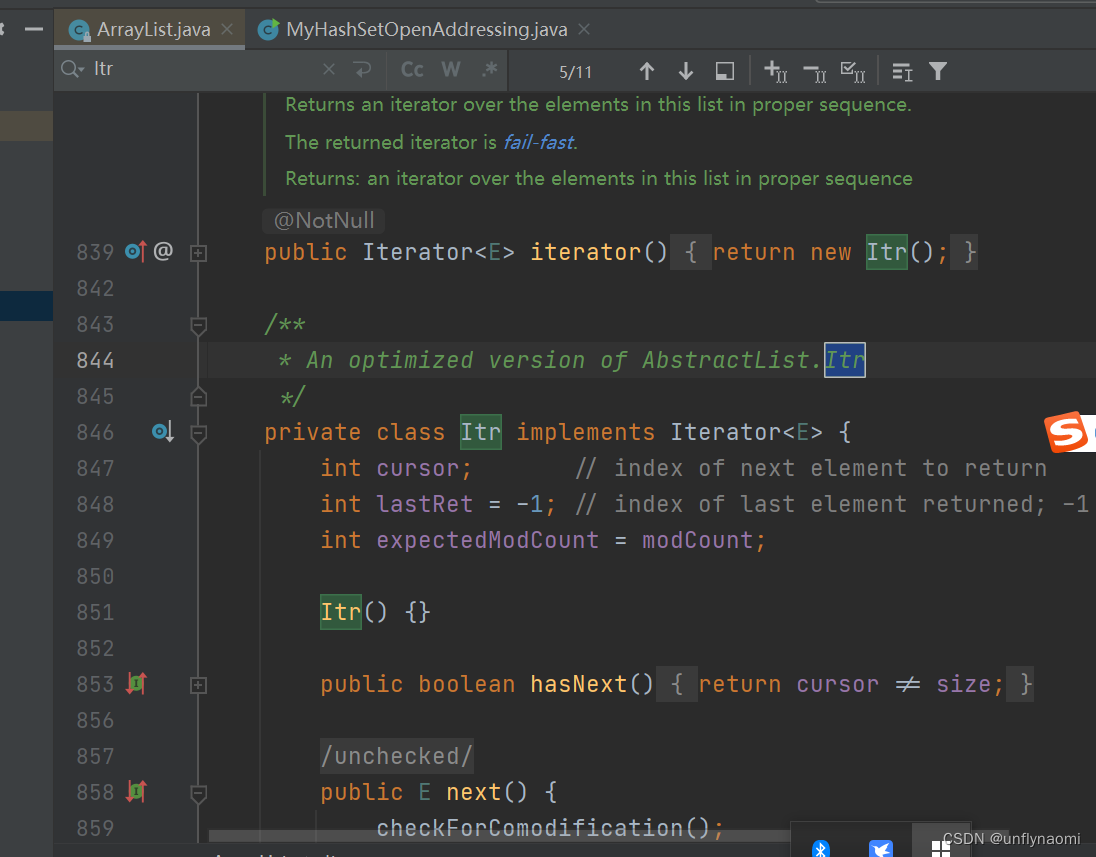The image size is (1096, 857).
Task: Add selection for next occurrence
Action: tap(775, 71)
